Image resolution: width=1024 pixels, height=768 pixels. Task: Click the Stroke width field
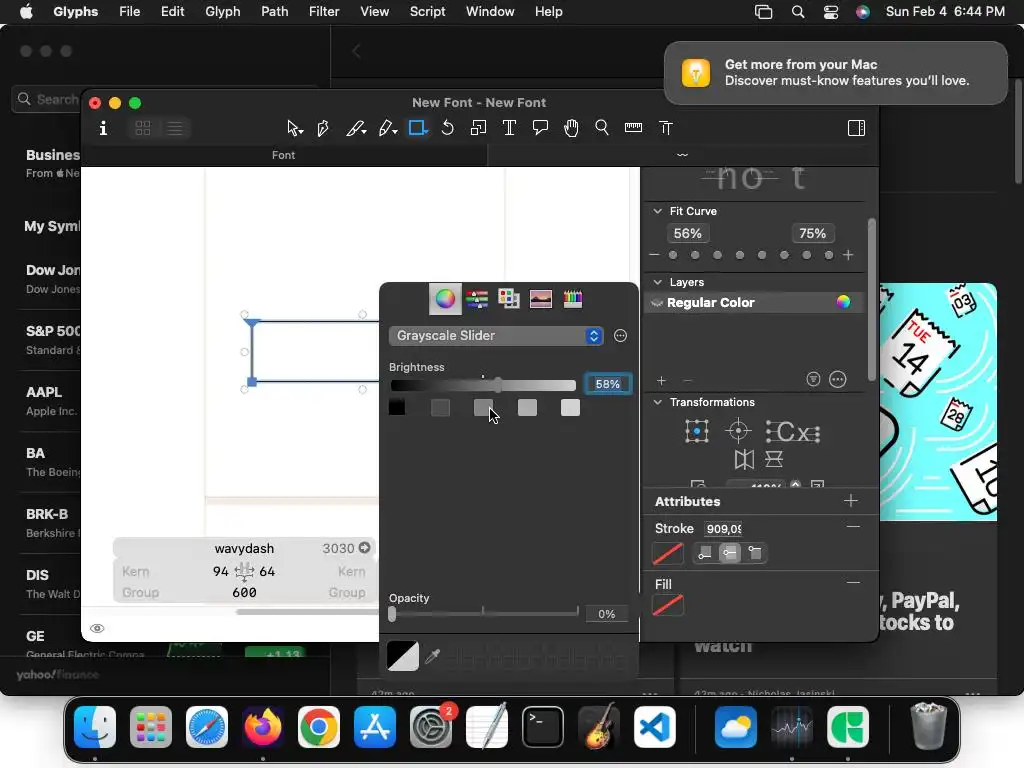pyautogui.click(x=723, y=529)
